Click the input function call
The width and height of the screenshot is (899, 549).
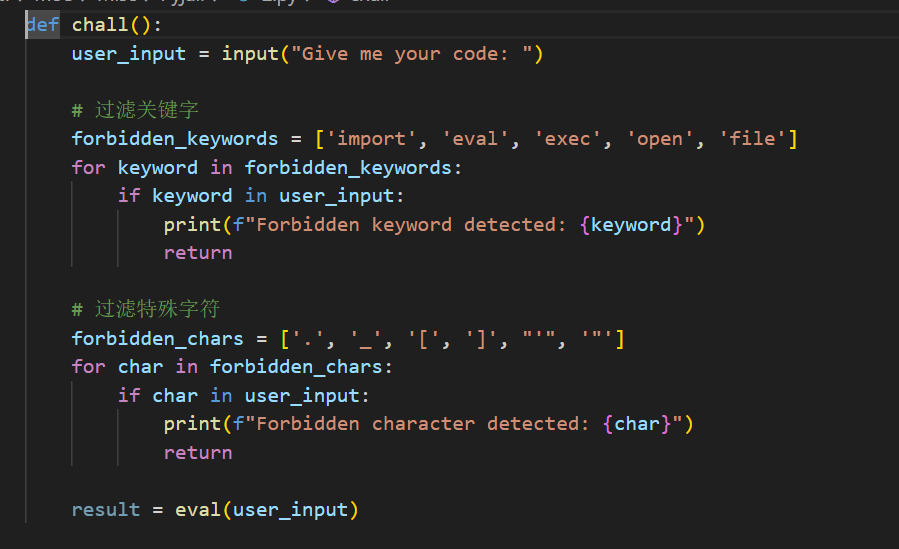pyautogui.click(x=250, y=54)
